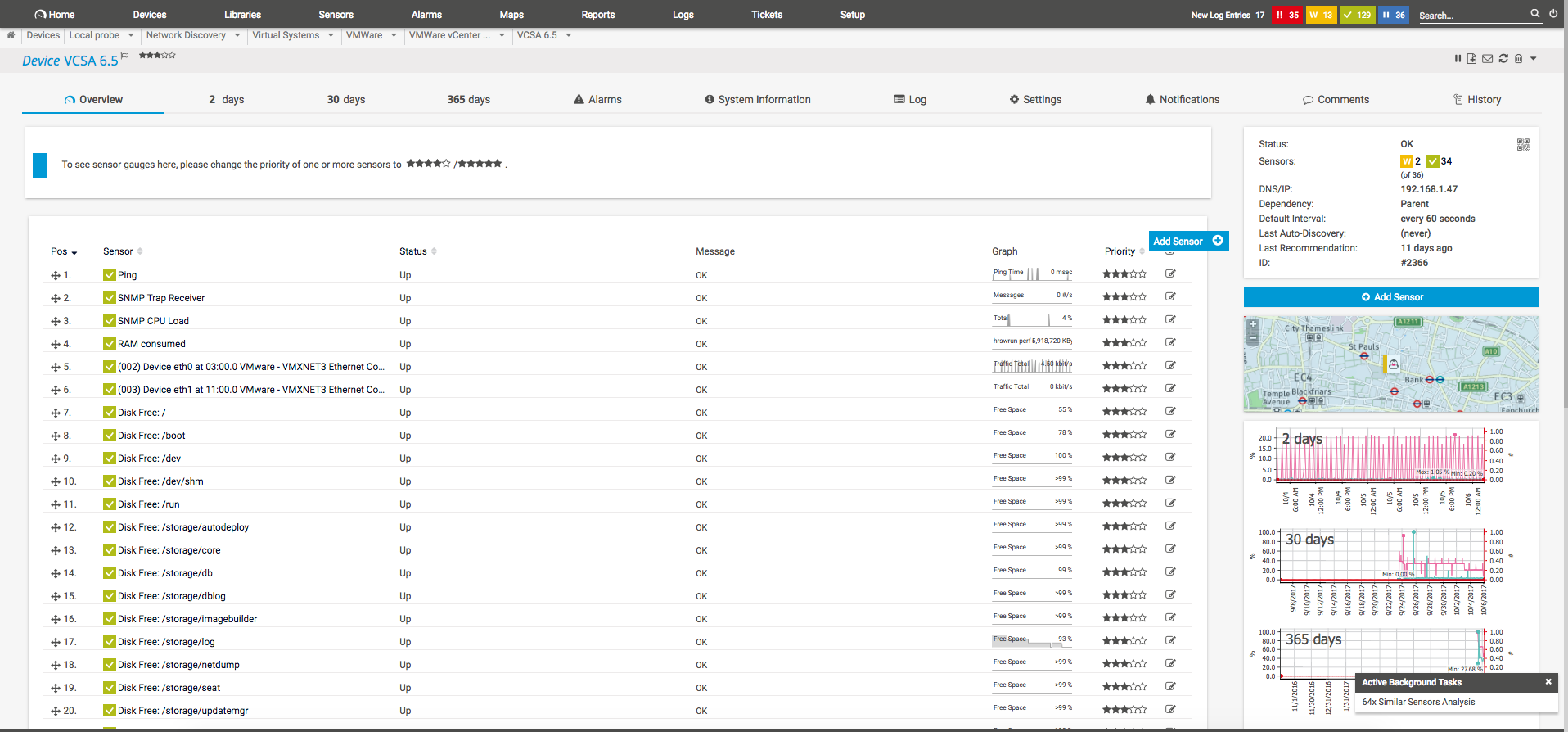The height and width of the screenshot is (732, 1568).
Task: Set priority stars for the Ping sensor
Action: pos(1124,274)
